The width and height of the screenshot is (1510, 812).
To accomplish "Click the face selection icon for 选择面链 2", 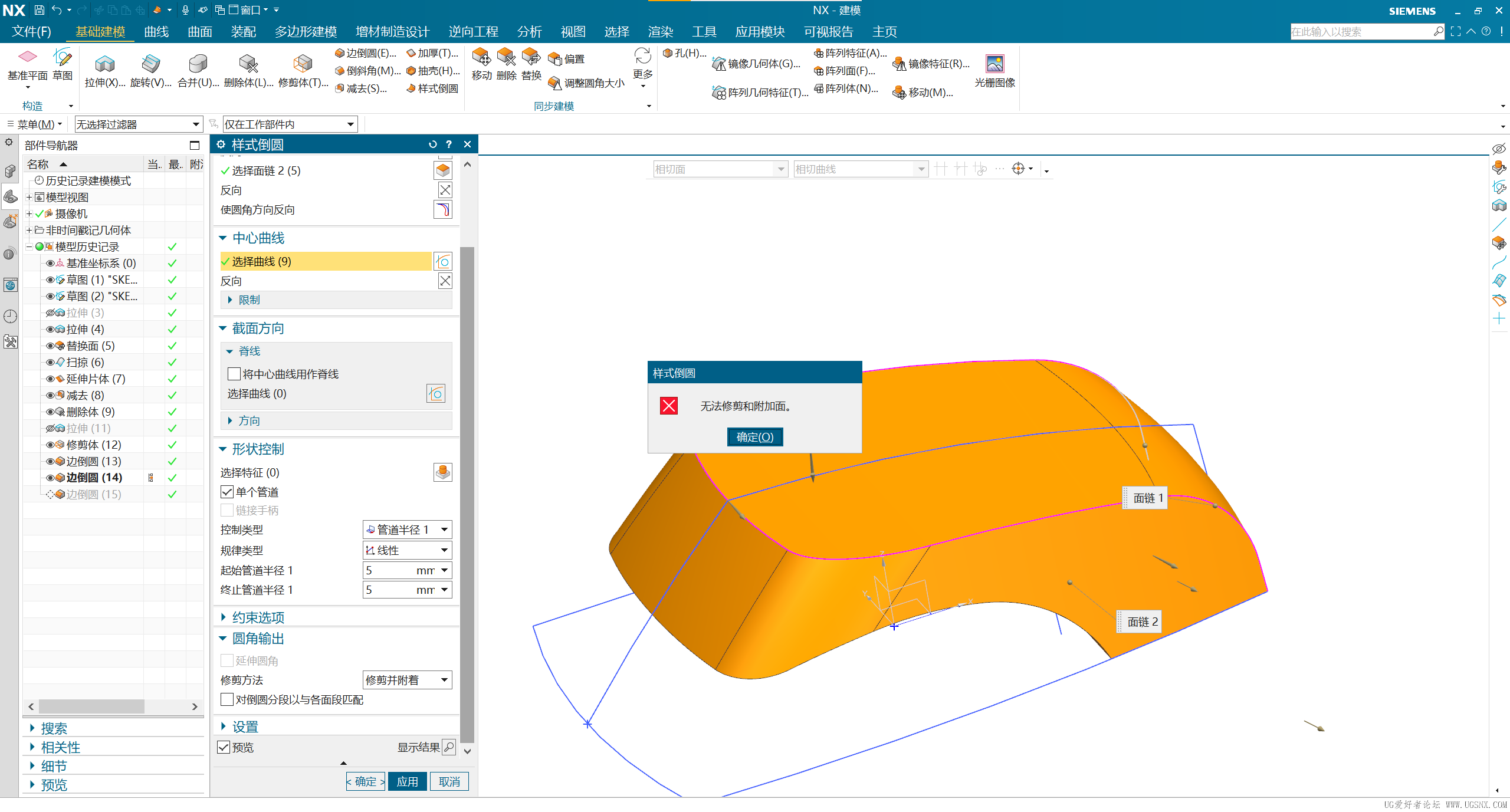I will point(443,170).
